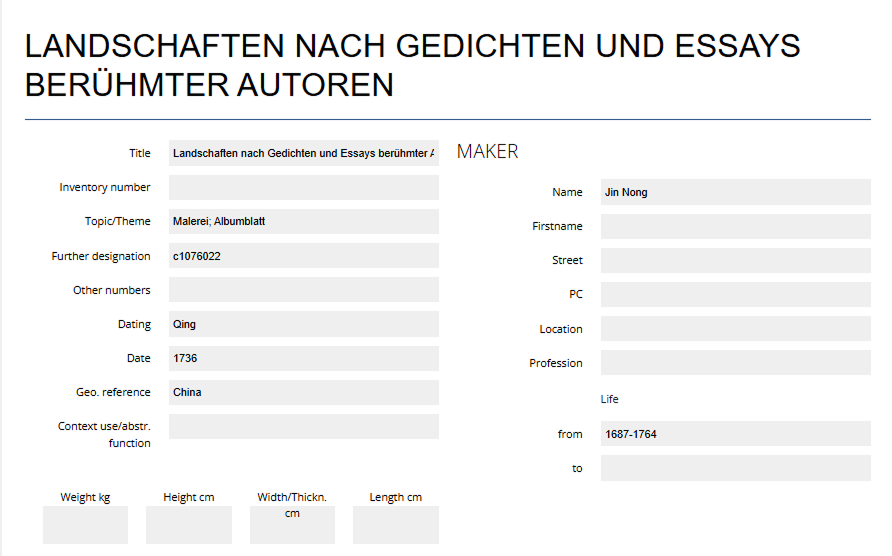This screenshot has width=892, height=556.
Task: Click the Weight kg input box
Action: (85, 525)
